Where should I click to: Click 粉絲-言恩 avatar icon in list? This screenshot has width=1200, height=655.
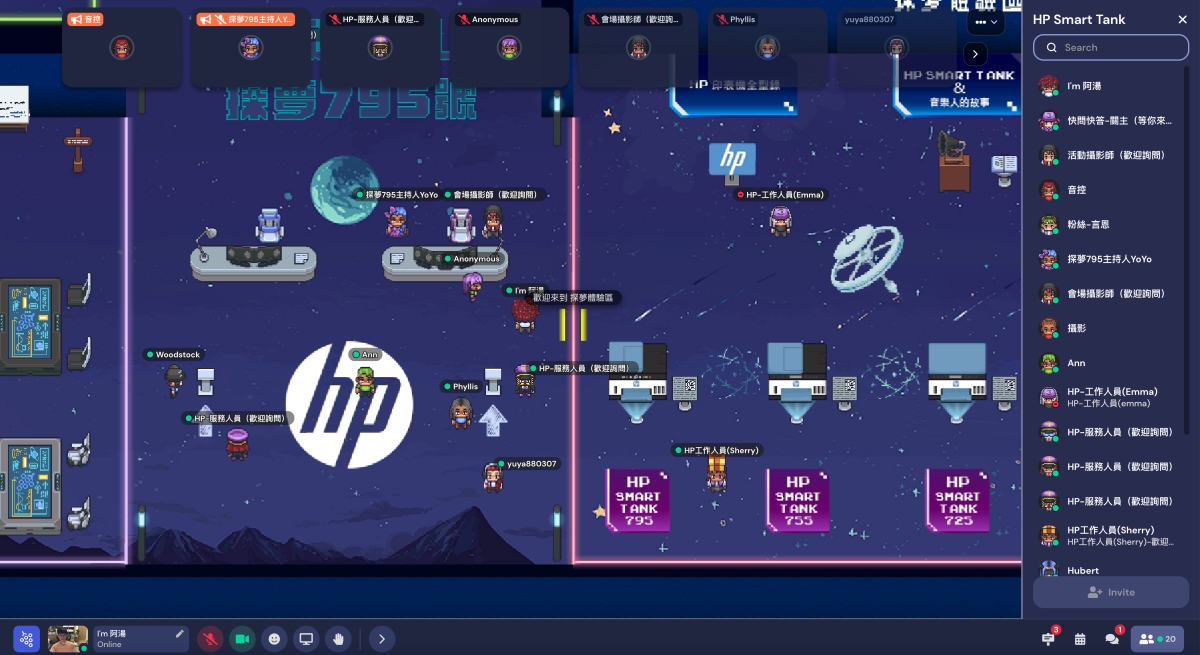tap(1048, 225)
